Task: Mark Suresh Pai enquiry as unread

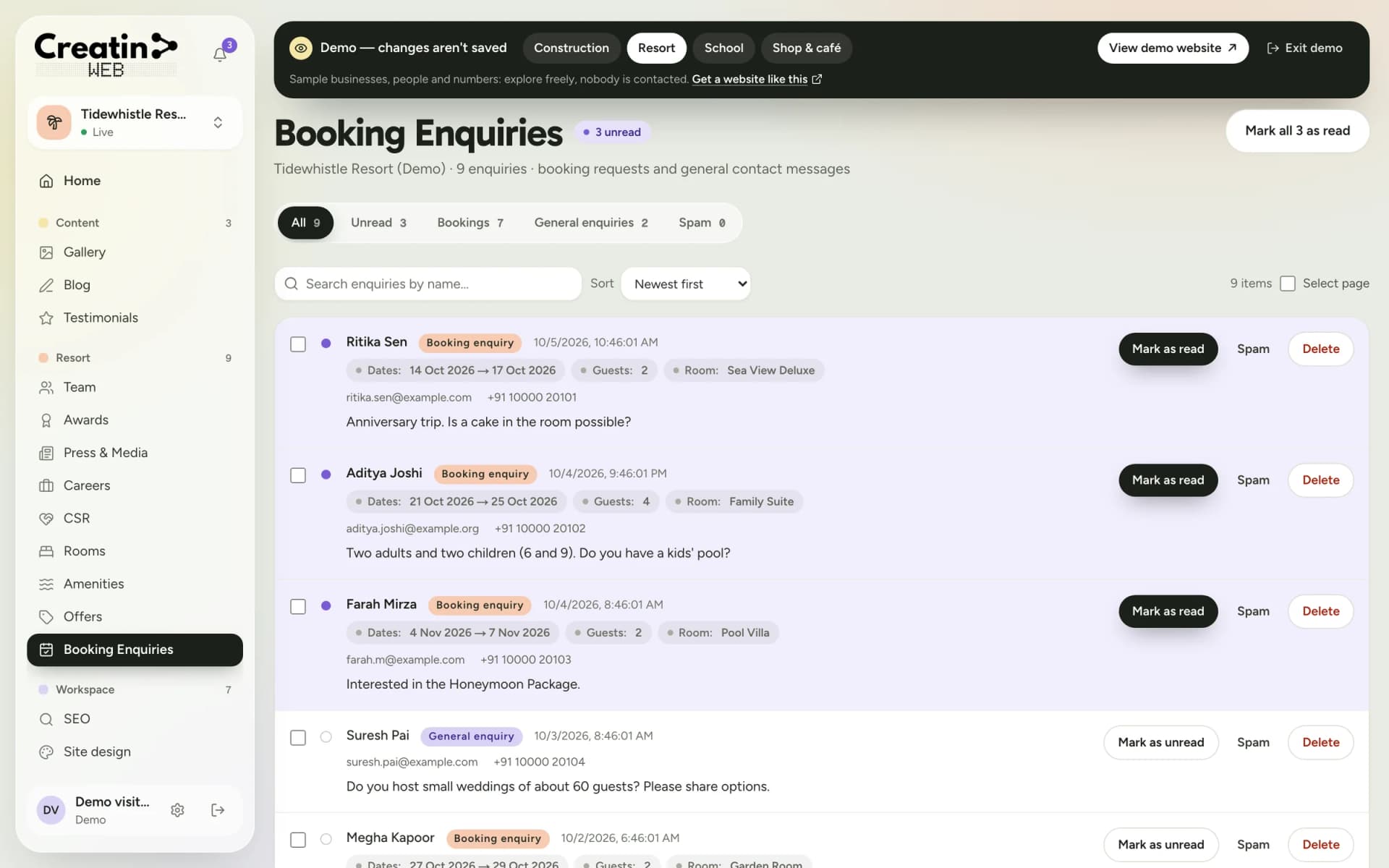Action: click(x=1160, y=743)
